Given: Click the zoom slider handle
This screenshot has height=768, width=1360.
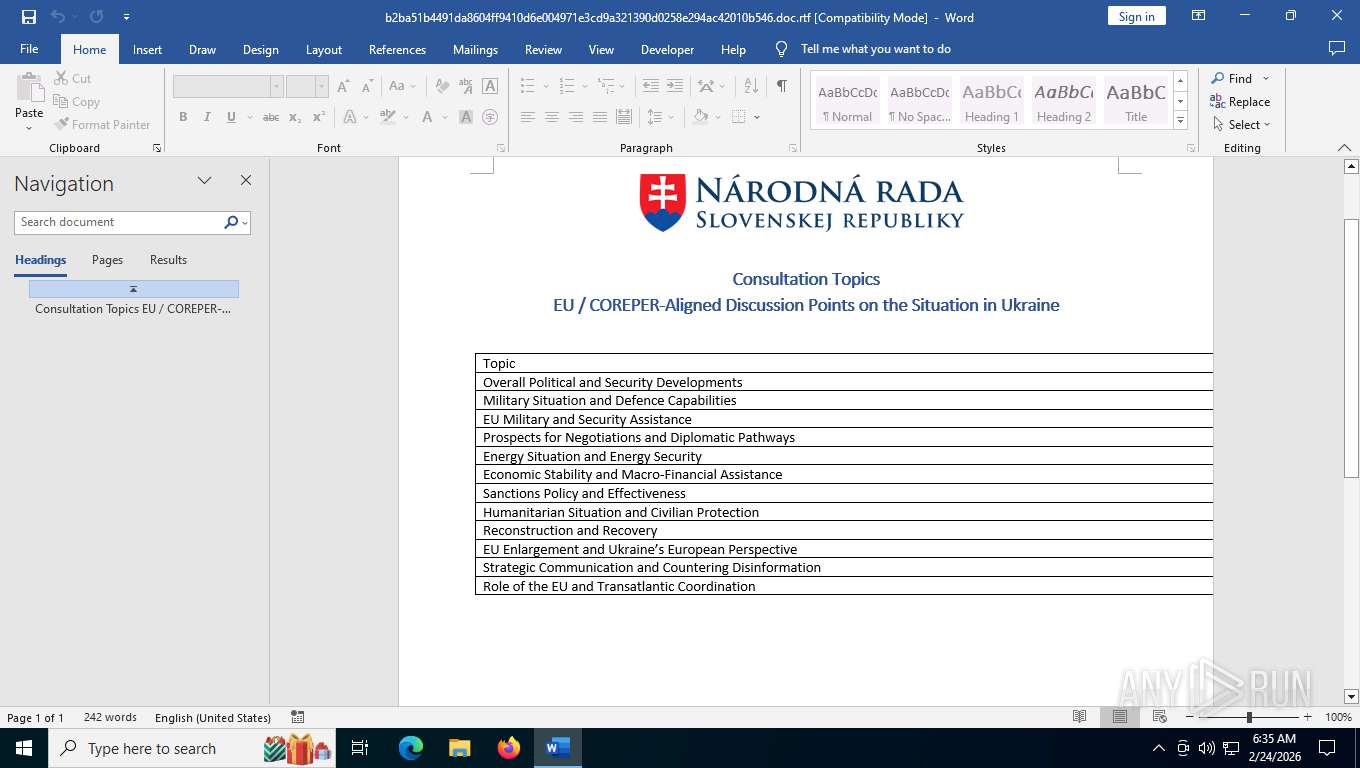Looking at the screenshot, I should [x=1249, y=717].
